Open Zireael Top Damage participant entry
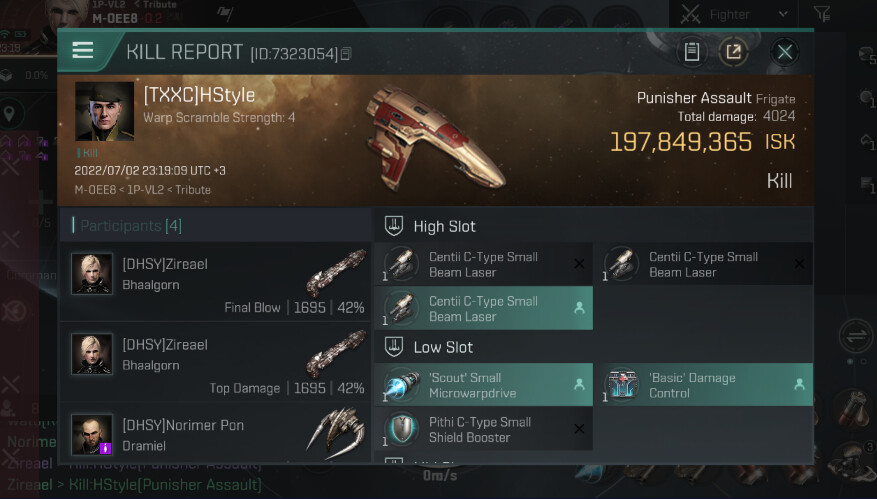Screen dimensions: 877x499 pos(215,361)
